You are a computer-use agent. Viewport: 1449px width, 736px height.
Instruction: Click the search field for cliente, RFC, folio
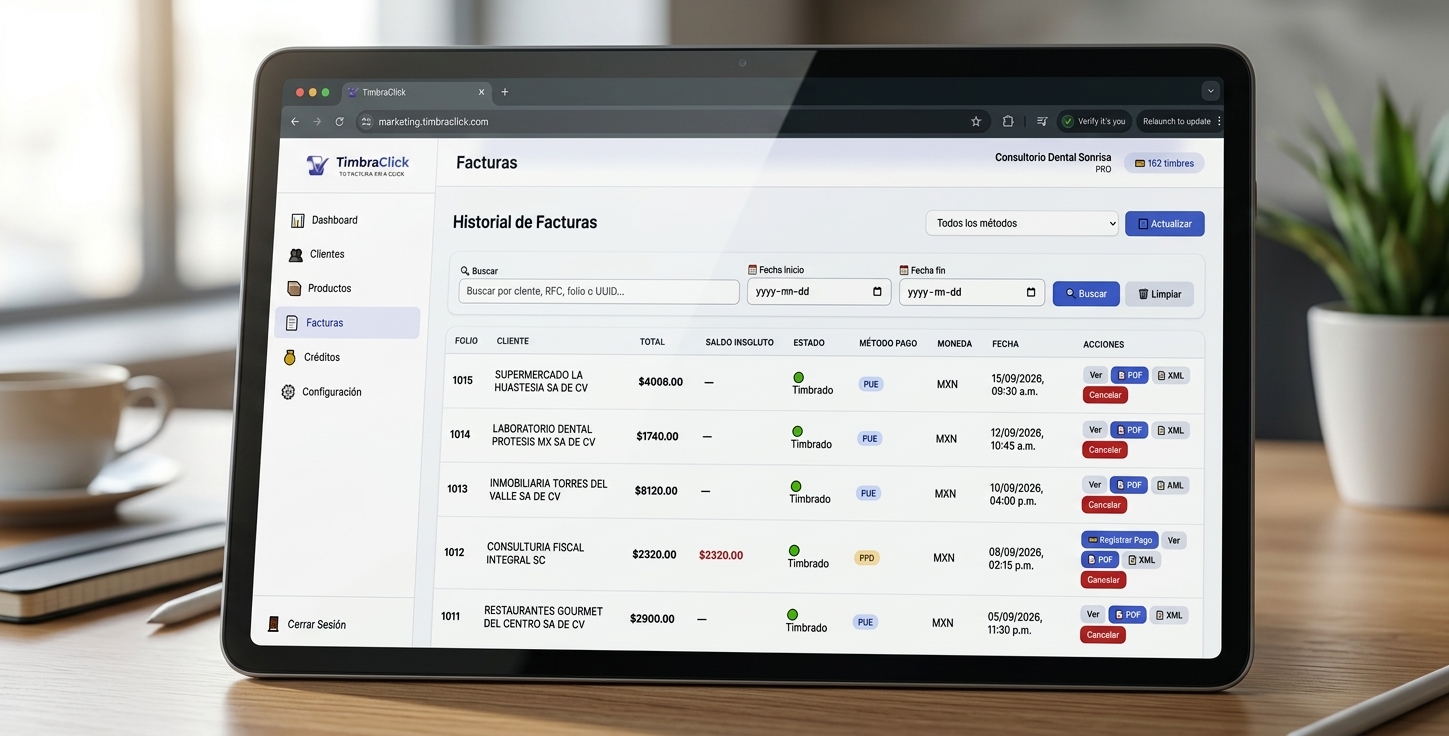[599, 291]
